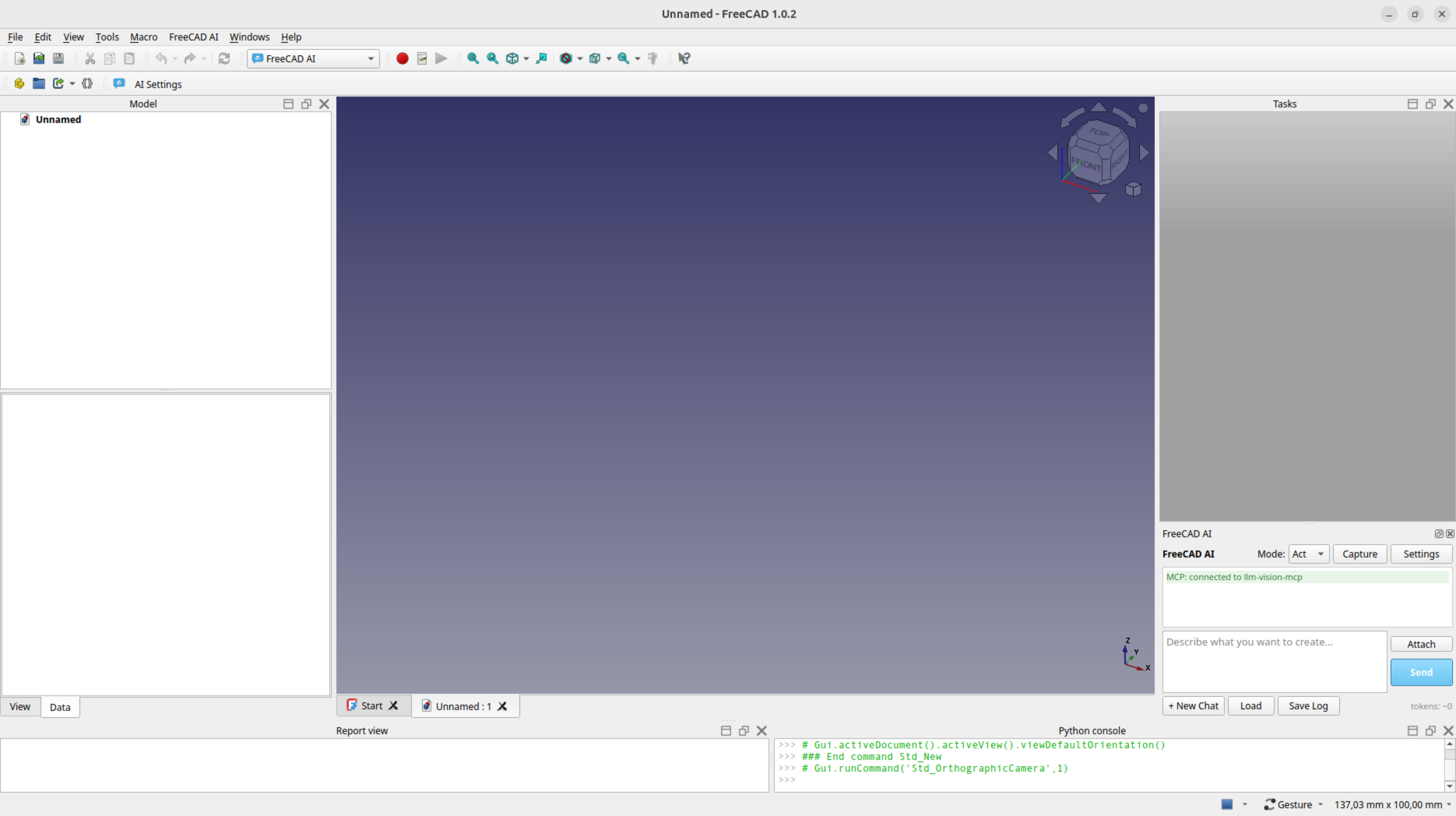Click the bounding box view icon
1456x816 pixels.
pyautogui.click(x=595, y=58)
